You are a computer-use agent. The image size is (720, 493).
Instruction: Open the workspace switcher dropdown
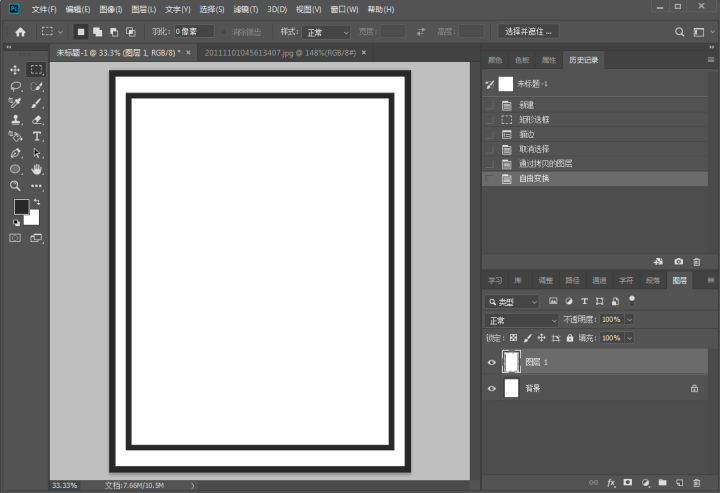coord(702,32)
